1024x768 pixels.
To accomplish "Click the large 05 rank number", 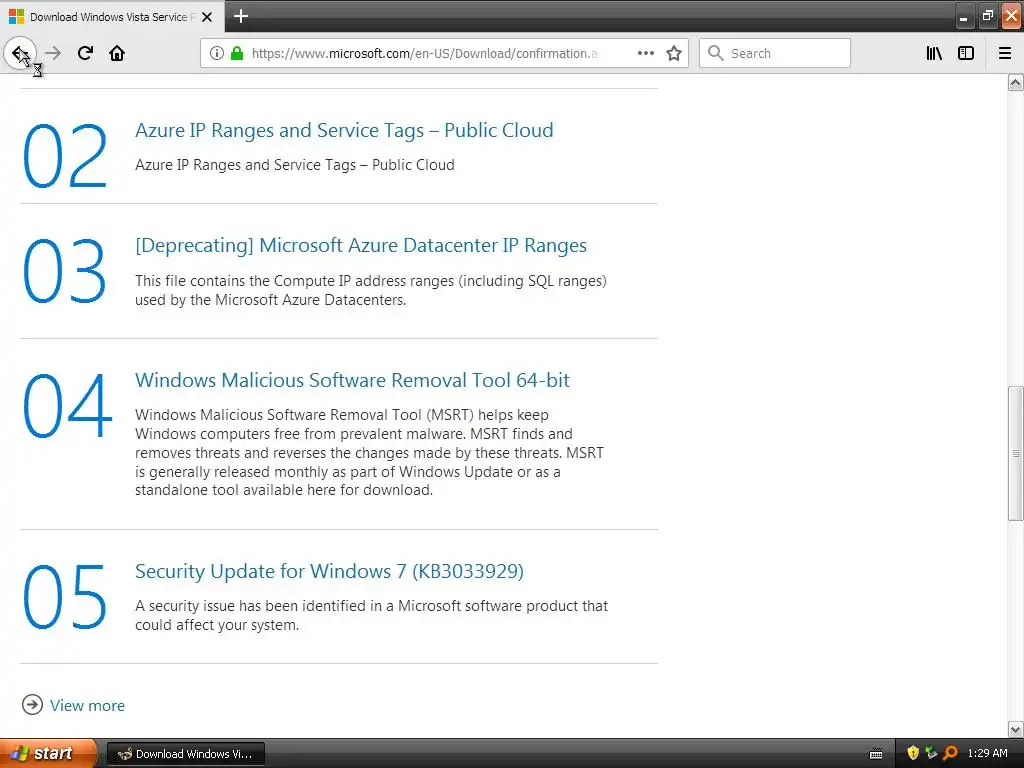I will coord(65,596).
